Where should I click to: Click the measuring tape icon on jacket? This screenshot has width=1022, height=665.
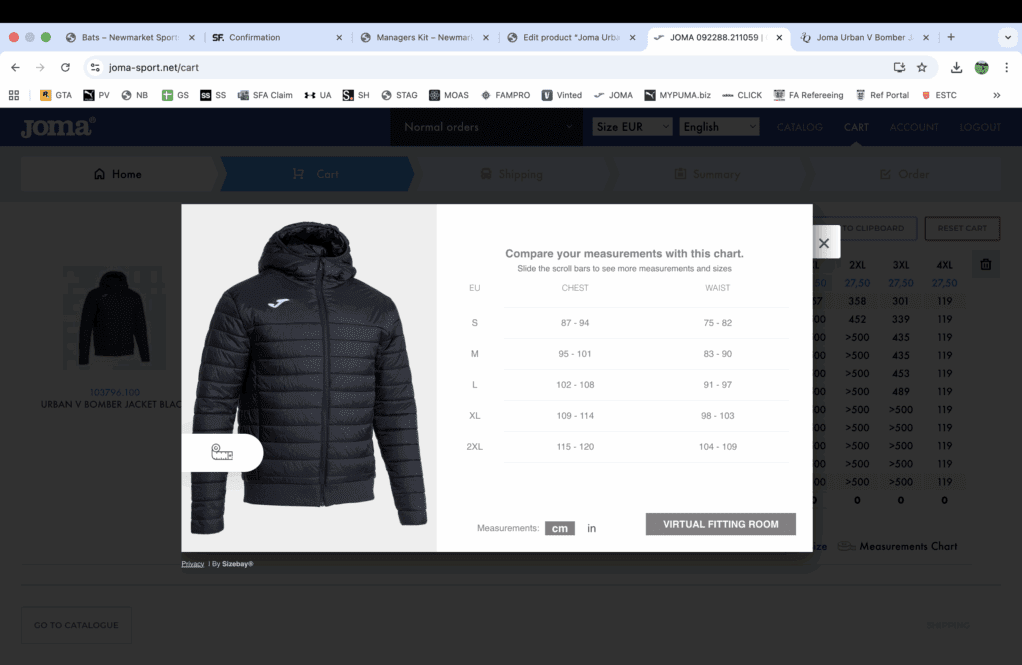tap(222, 453)
